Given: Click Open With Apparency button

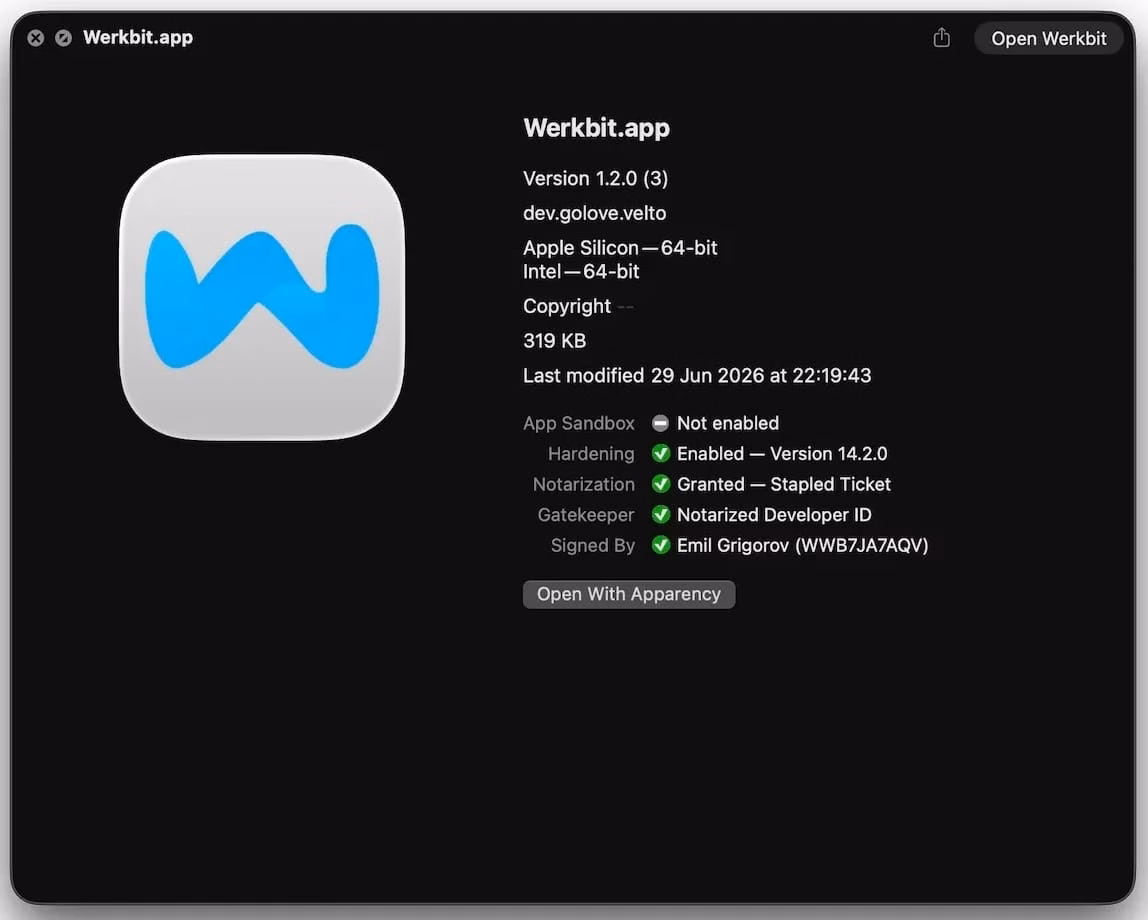Looking at the screenshot, I should point(629,594).
